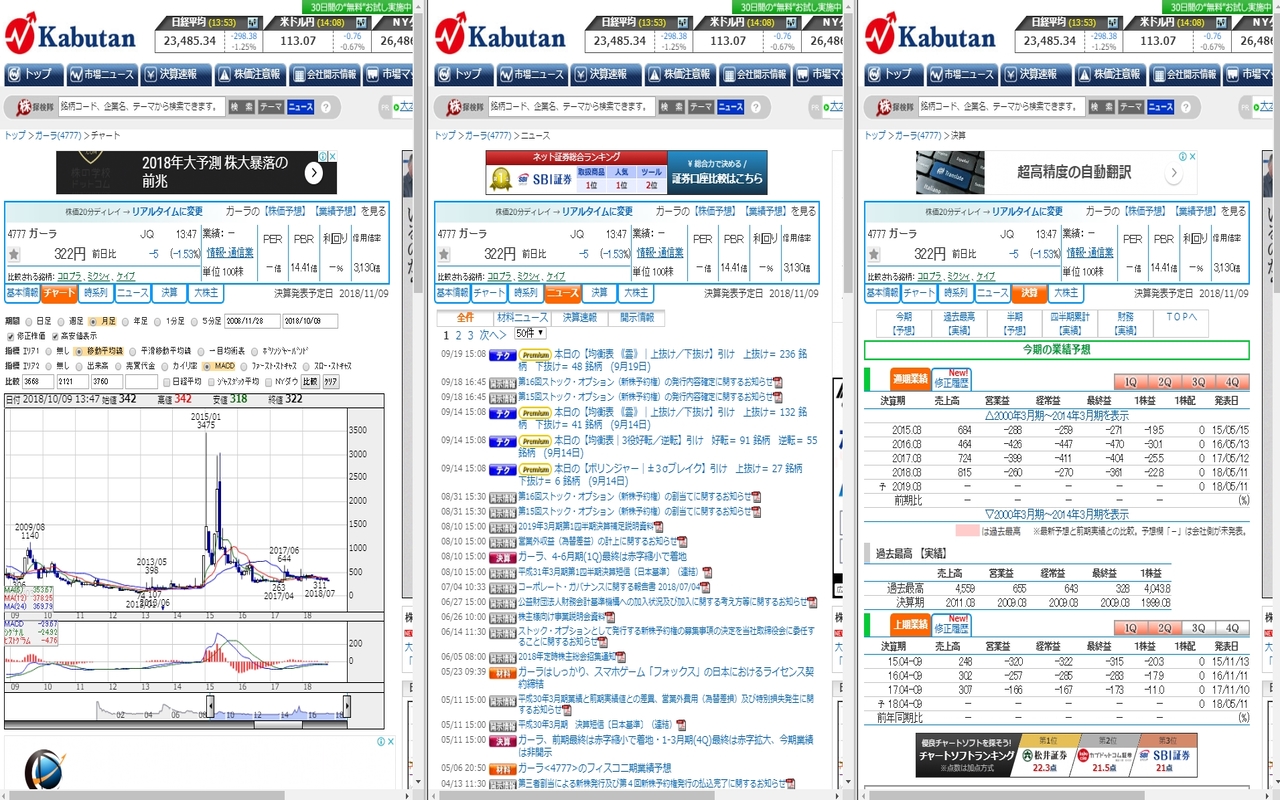Open PDF icon for 09/18 第16回ストック・オプション notice
1280x800 pixels.
tap(778, 382)
